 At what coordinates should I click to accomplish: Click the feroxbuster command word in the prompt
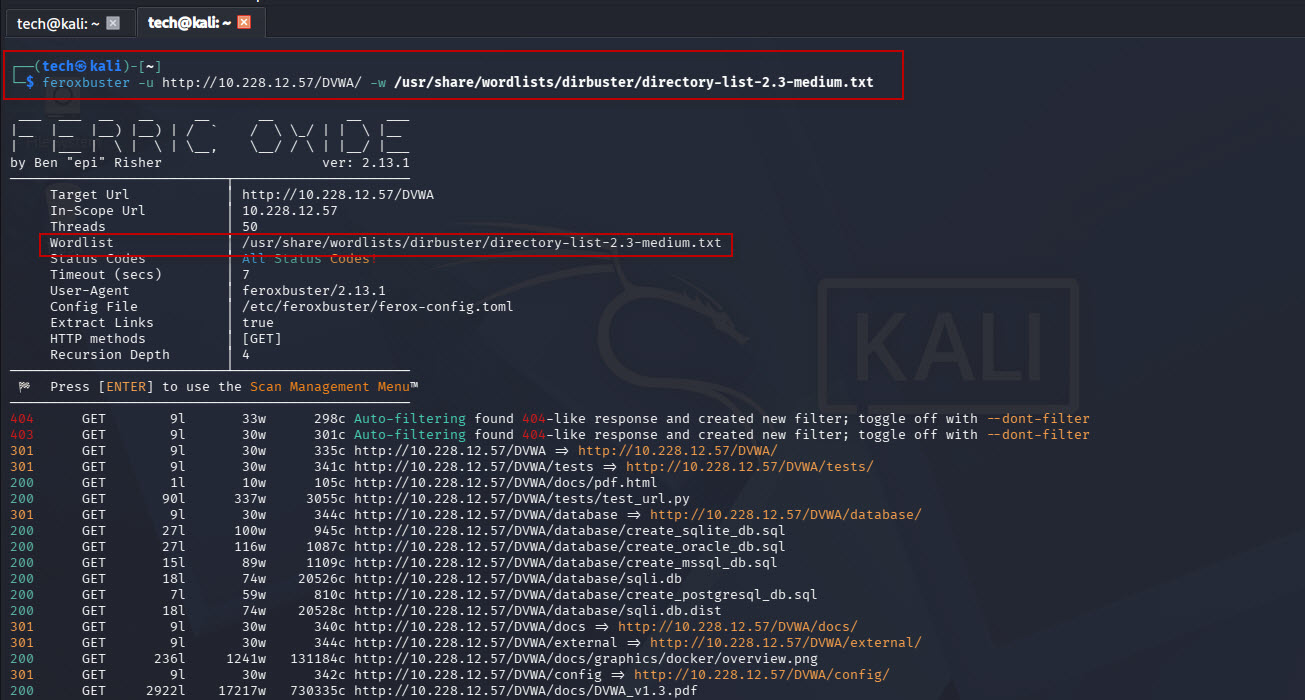click(86, 82)
